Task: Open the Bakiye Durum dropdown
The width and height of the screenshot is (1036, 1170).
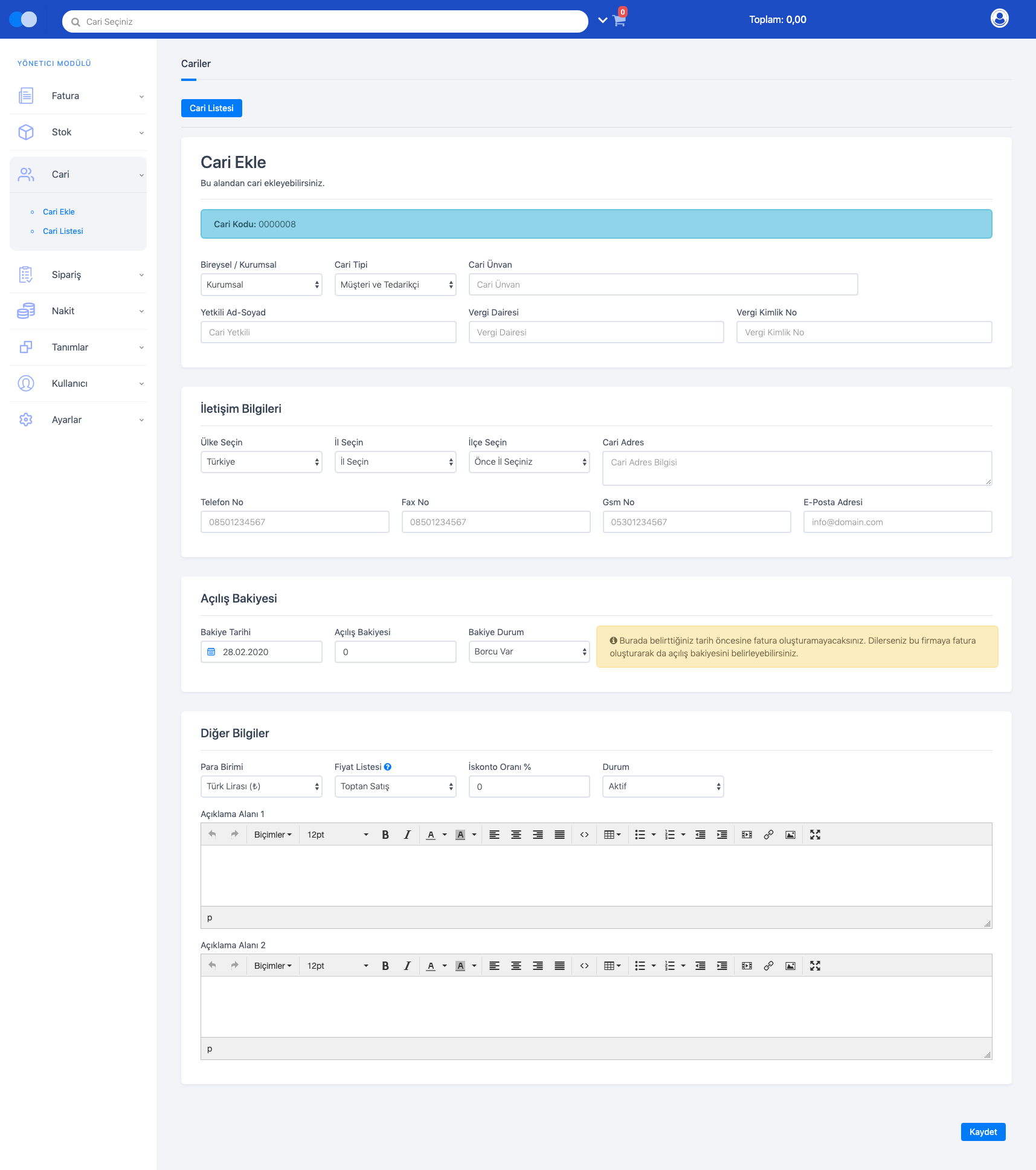Action: 529,651
